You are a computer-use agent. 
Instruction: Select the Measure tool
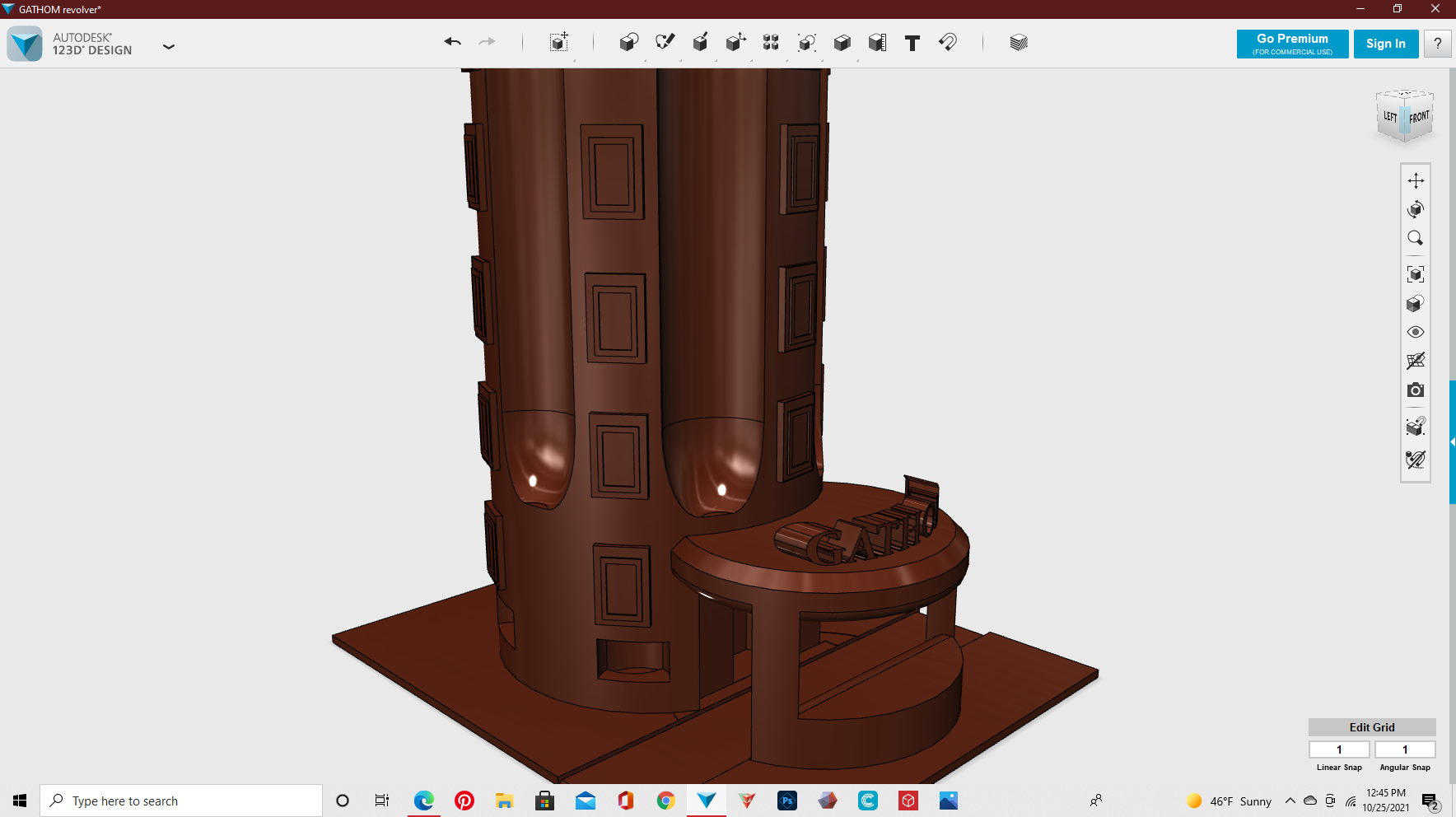click(x=877, y=42)
